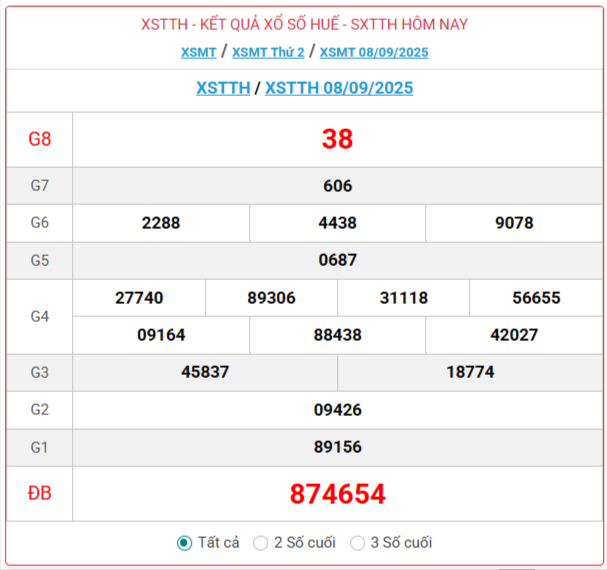Open the 'XSTTH 08/09/2025' heading link
This screenshot has width=607, height=570.
coord(339,88)
